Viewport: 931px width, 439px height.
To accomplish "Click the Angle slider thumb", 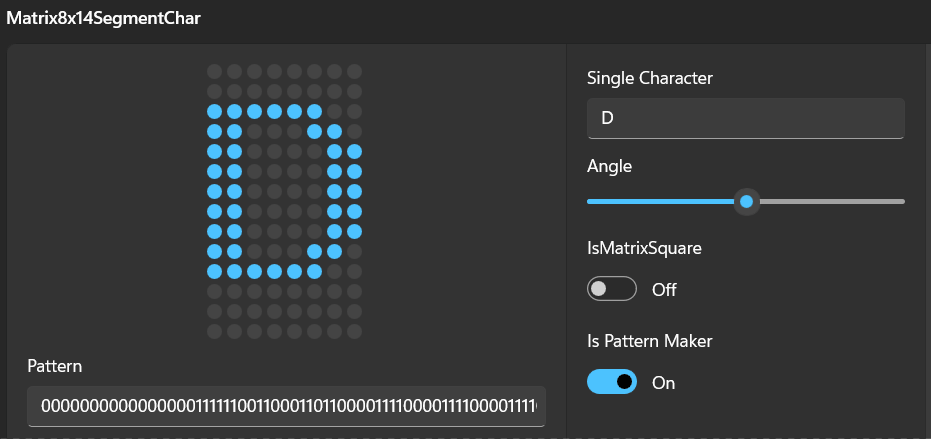I will pyautogui.click(x=746, y=202).
